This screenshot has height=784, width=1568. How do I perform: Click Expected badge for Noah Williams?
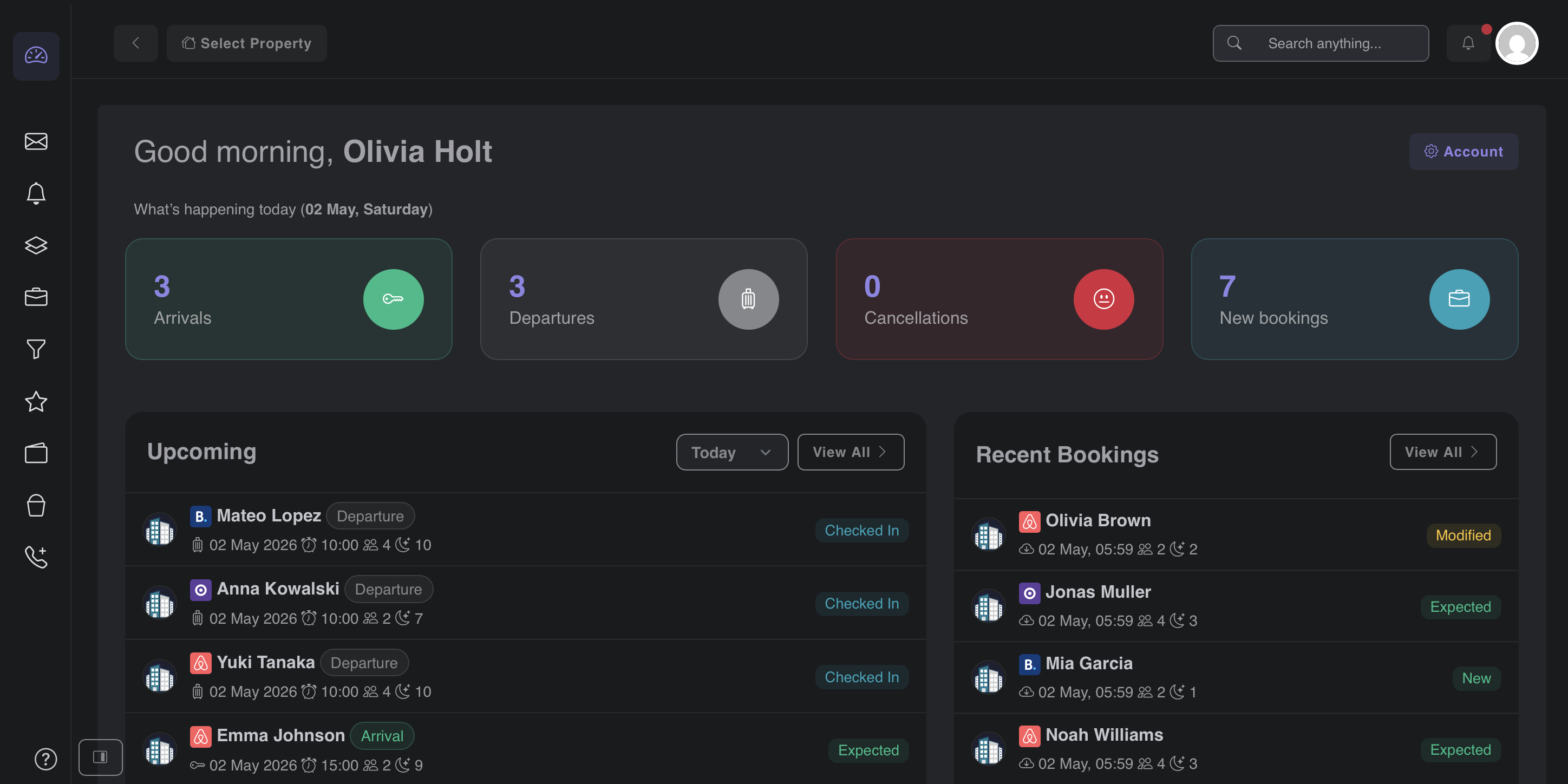click(1460, 749)
